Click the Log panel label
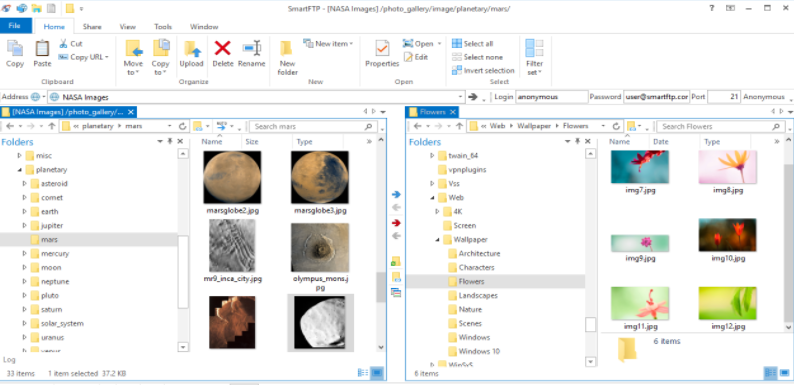Image resolution: width=794 pixels, height=385 pixels. (x=9, y=360)
